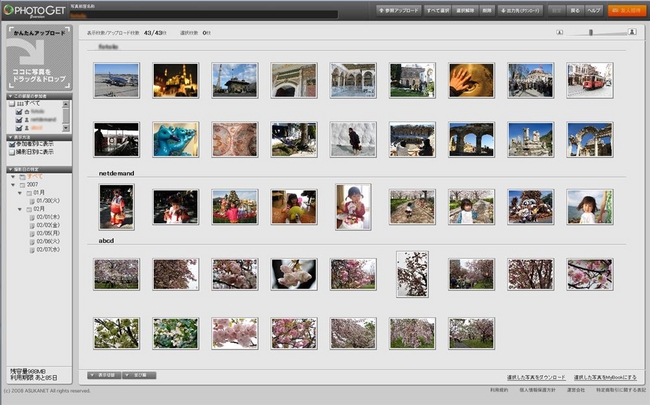Click the 戻る back button

pyautogui.click(x=575, y=10)
